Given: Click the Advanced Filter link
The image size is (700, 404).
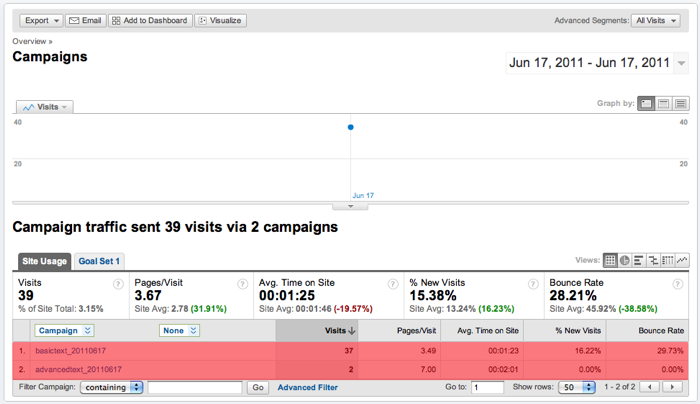Looking at the screenshot, I should (309, 387).
